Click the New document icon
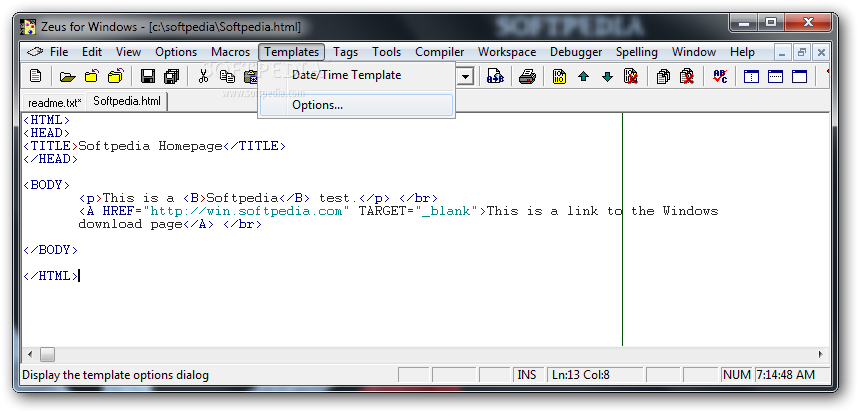The image size is (859, 413). (36, 76)
